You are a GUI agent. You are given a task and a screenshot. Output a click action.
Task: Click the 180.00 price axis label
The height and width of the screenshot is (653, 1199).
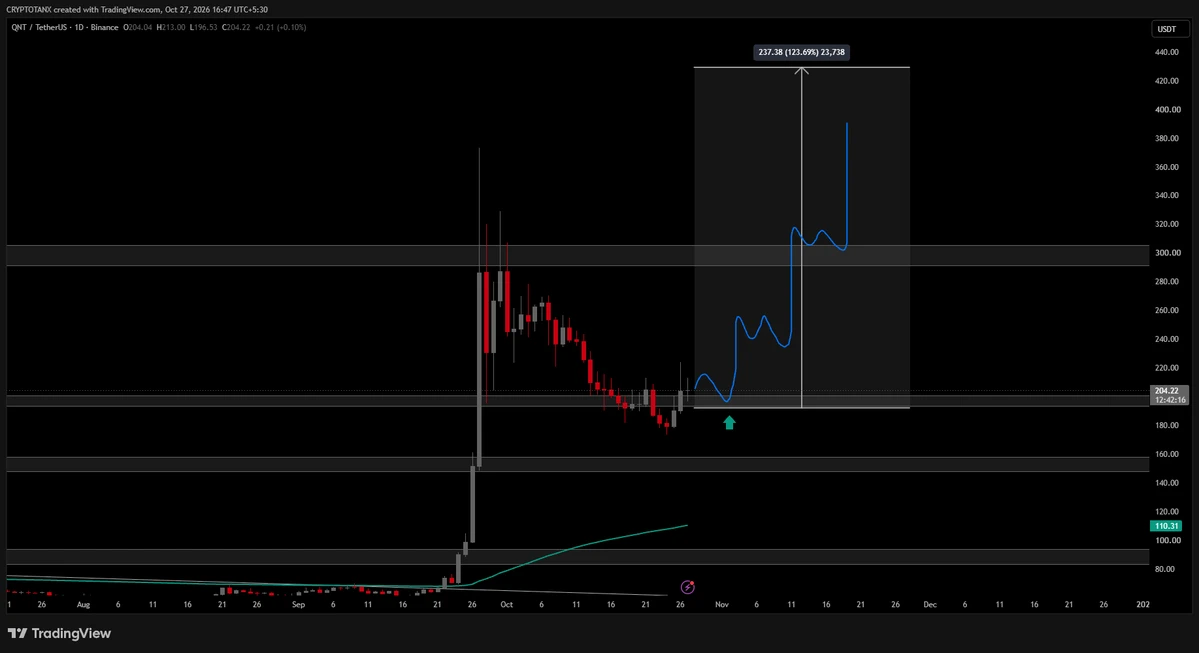(x=1167, y=425)
